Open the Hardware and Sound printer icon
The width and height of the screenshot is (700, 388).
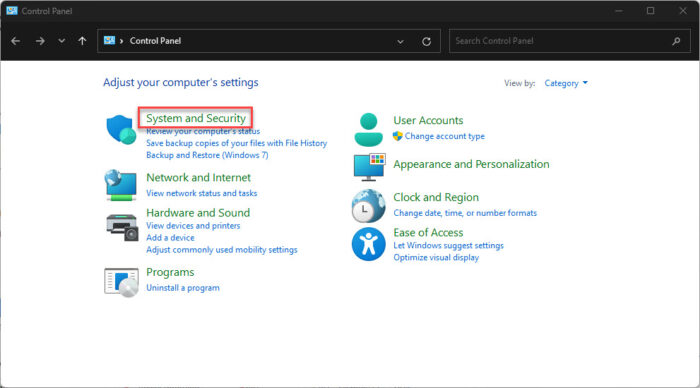coord(122,227)
